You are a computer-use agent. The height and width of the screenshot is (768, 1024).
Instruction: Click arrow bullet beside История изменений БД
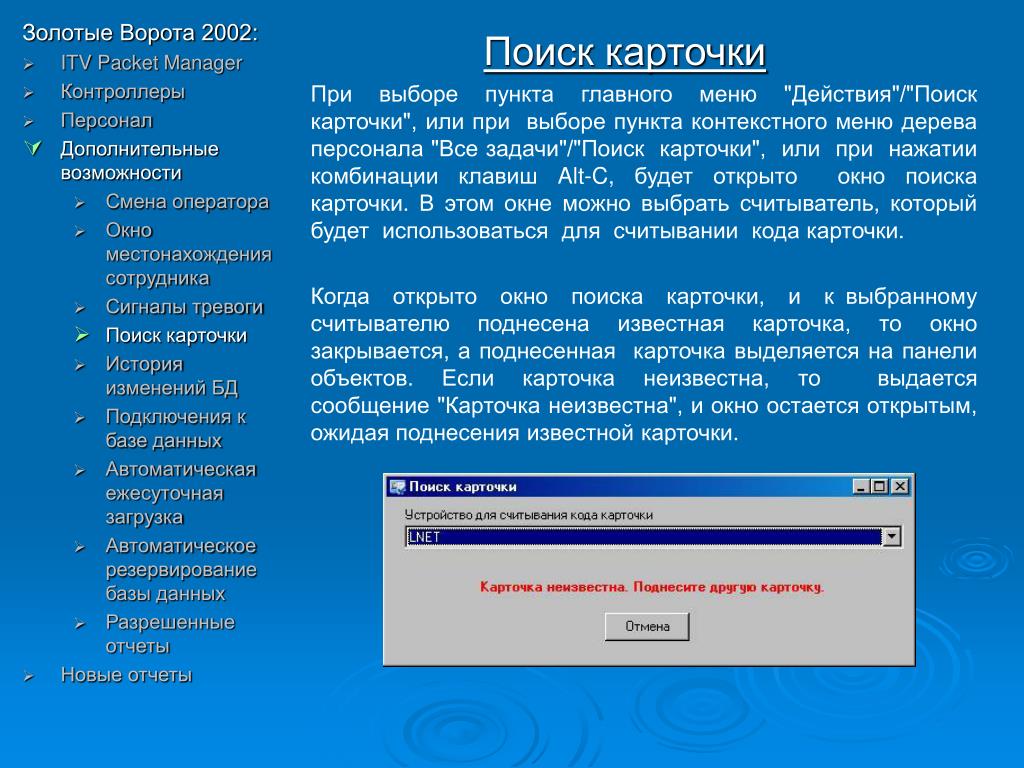[80, 366]
